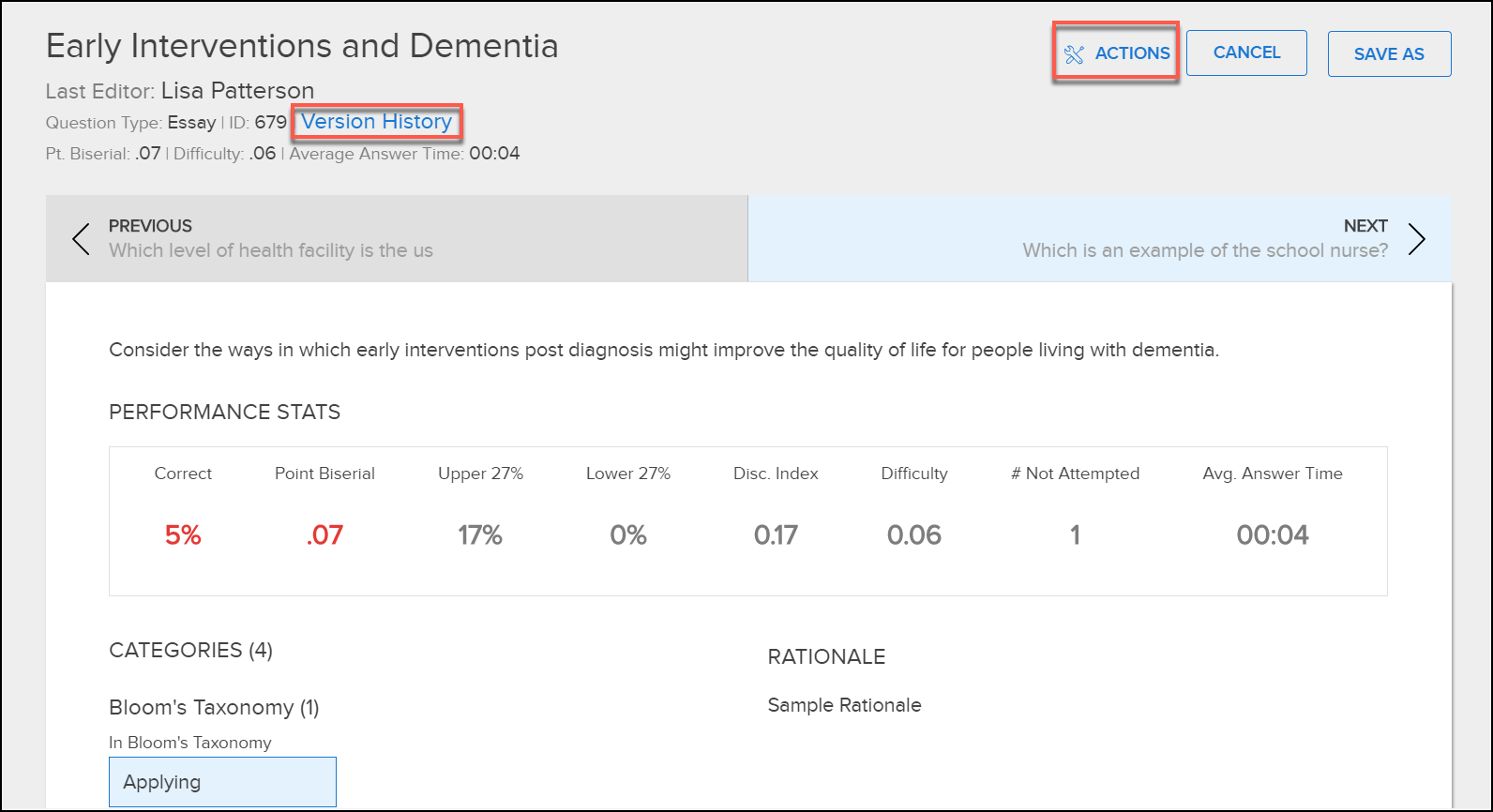
Task: Click the Correct column label
Action: (183, 474)
